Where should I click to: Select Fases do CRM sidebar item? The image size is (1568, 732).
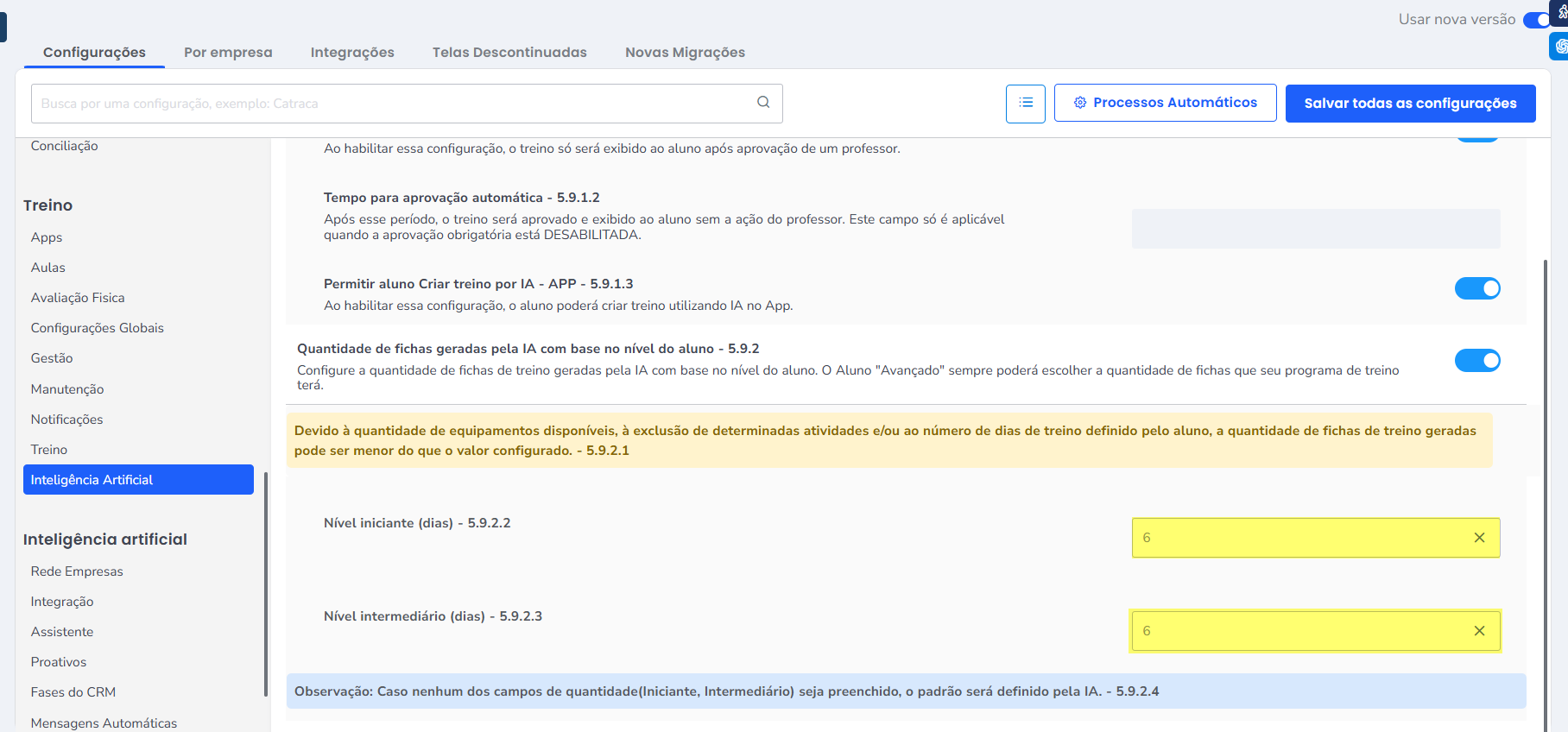[x=73, y=692]
